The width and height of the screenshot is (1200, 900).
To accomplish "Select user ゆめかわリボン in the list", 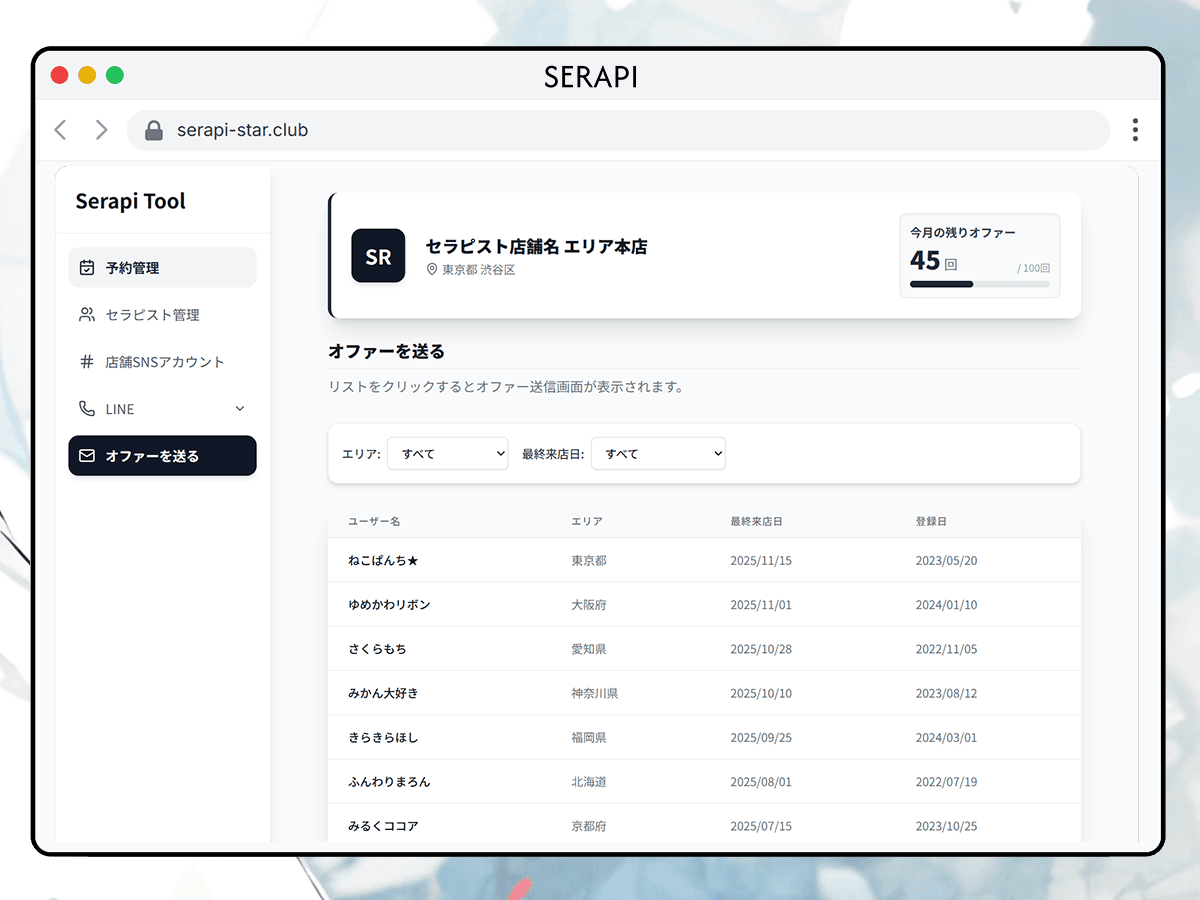I will tap(704, 604).
